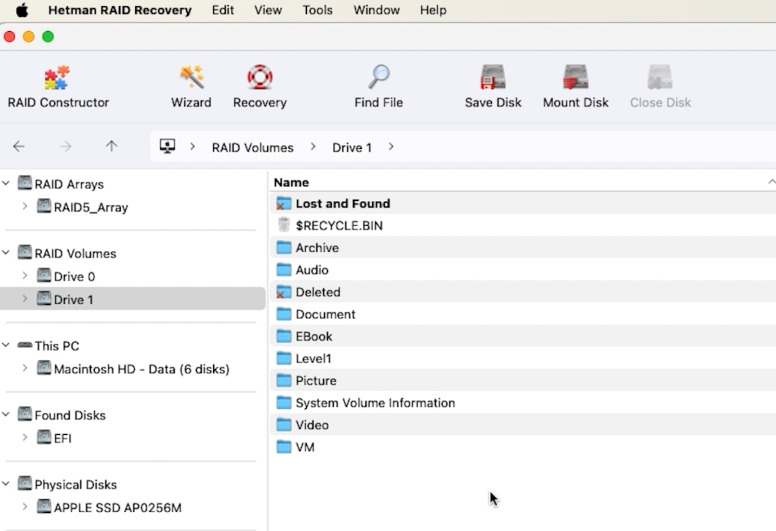This screenshot has height=531, width=776.
Task: Select the "$RECYCLE.BIN" entry
Action: pos(339,226)
